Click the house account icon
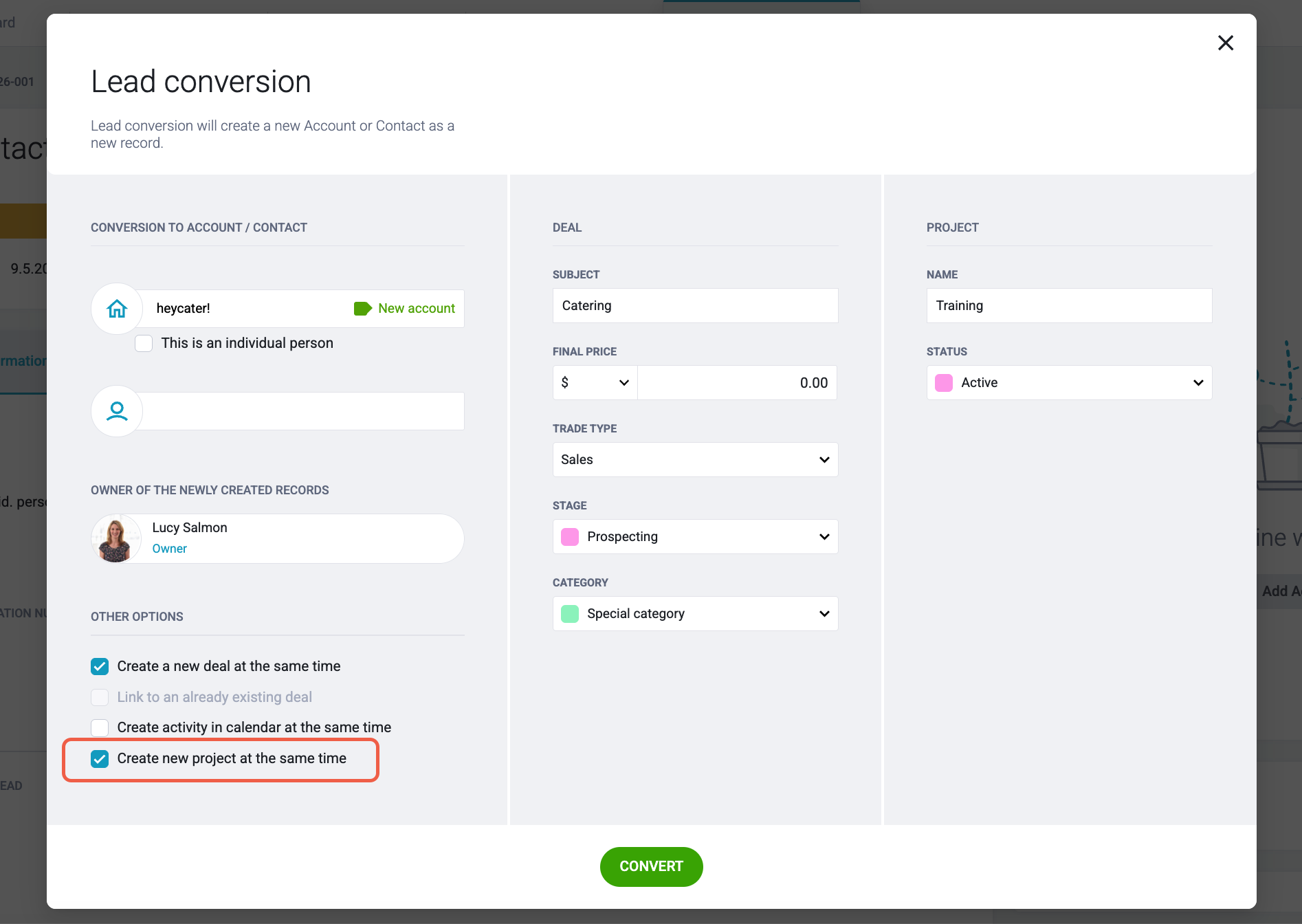This screenshot has height=924, width=1302. (117, 309)
